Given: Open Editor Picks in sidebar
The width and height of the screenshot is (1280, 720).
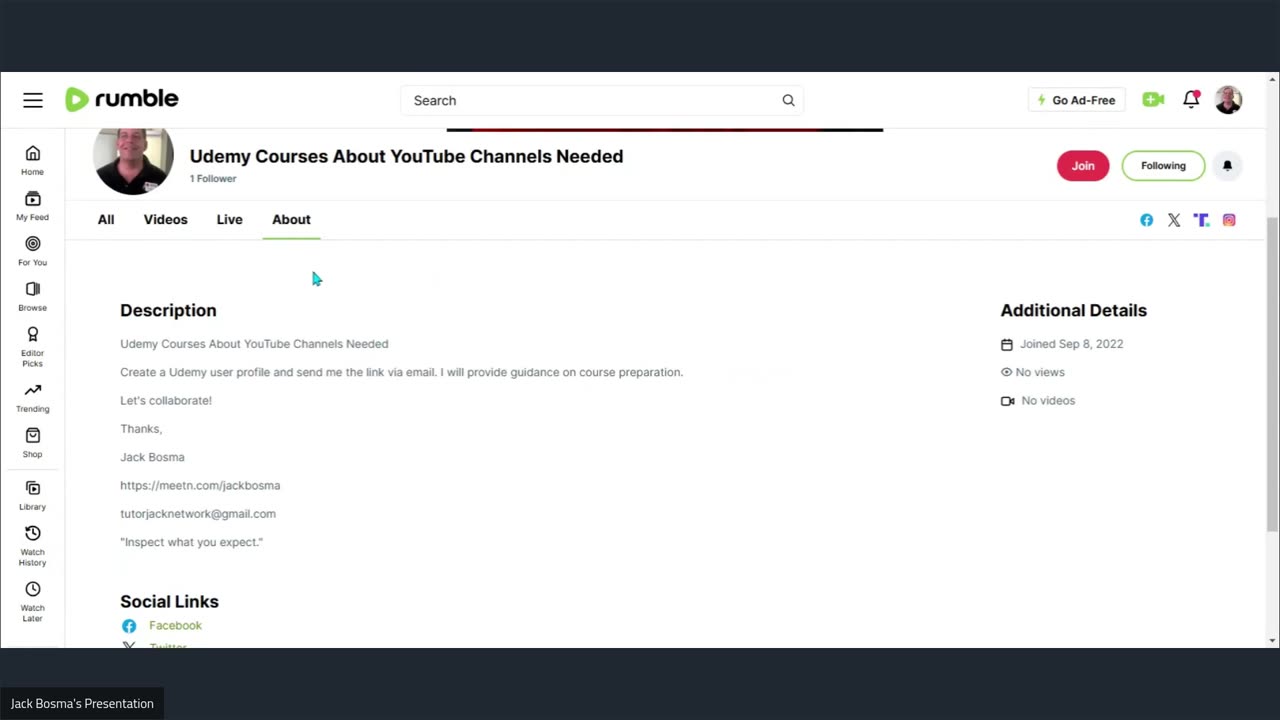Looking at the screenshot, I should 32,347.
